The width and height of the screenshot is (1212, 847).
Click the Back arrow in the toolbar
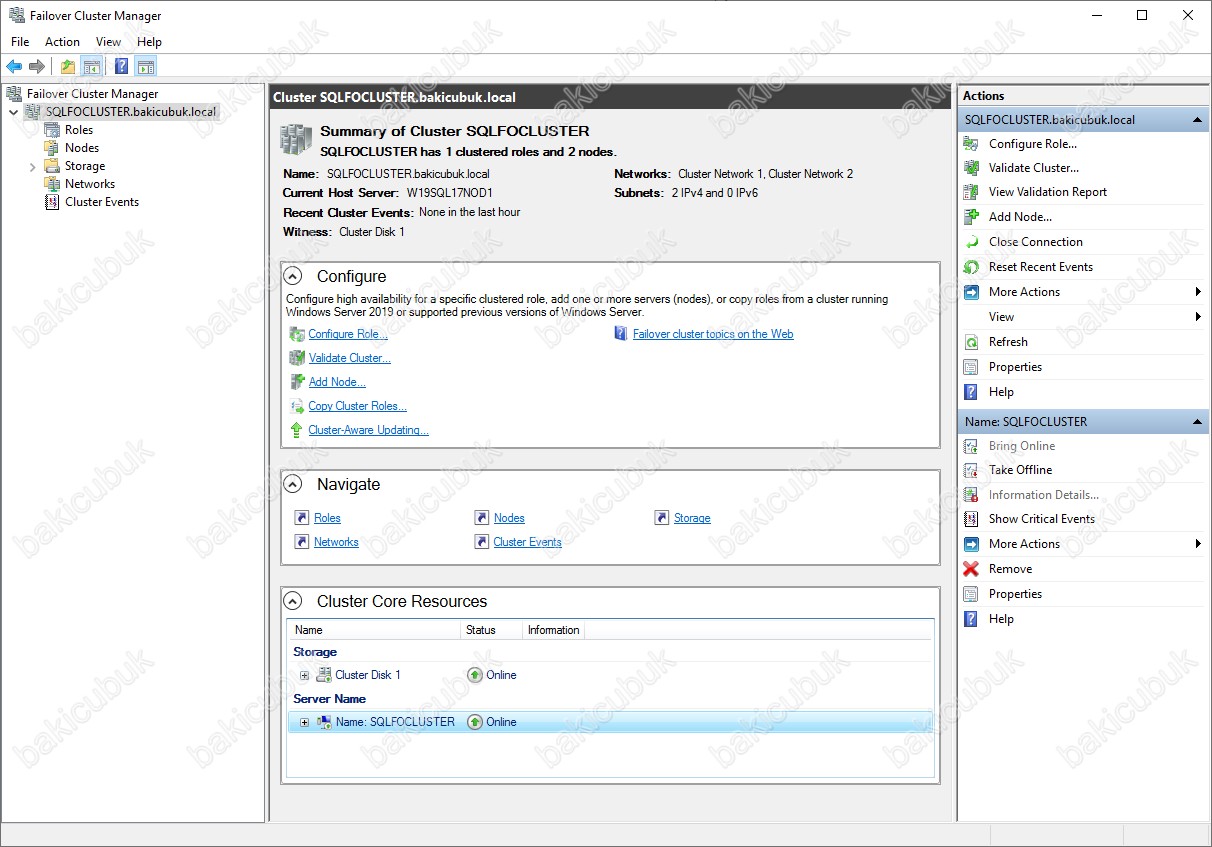(x=14, y=67)
